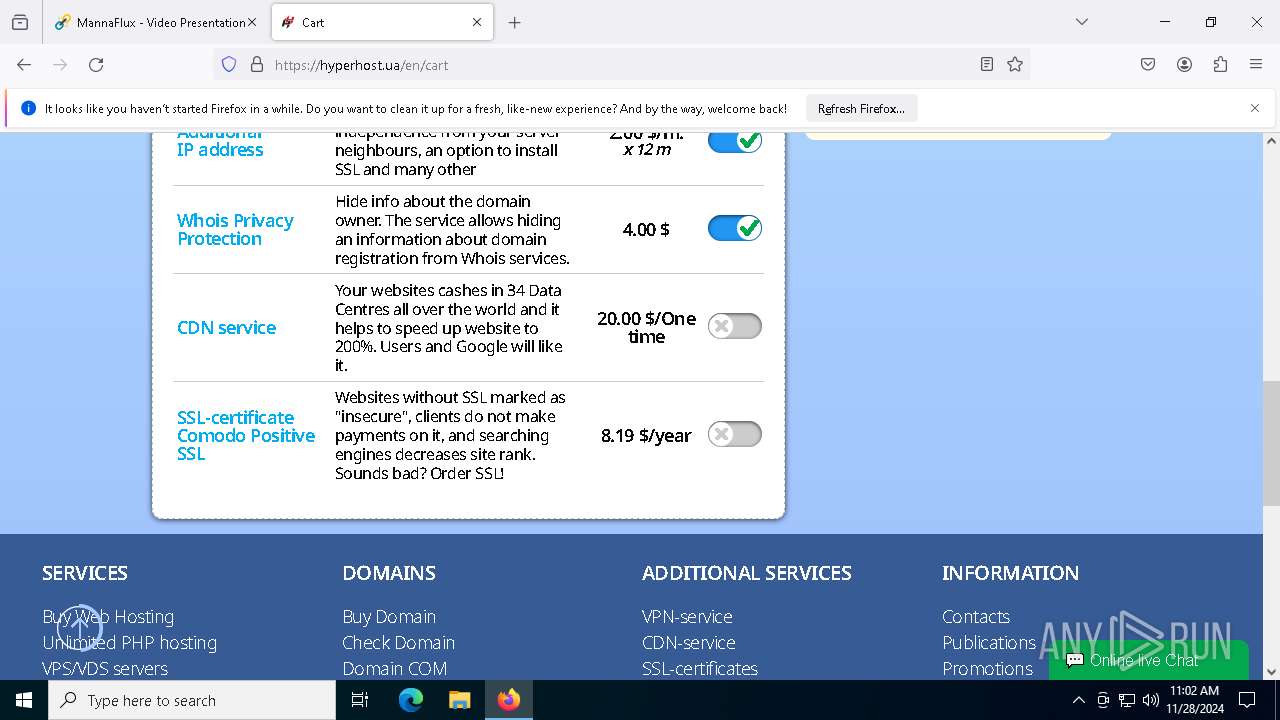The height and width of the screenshot is (720, 1280).
Task: Open the Check Domain link
Action: click(x=398, y=643)
